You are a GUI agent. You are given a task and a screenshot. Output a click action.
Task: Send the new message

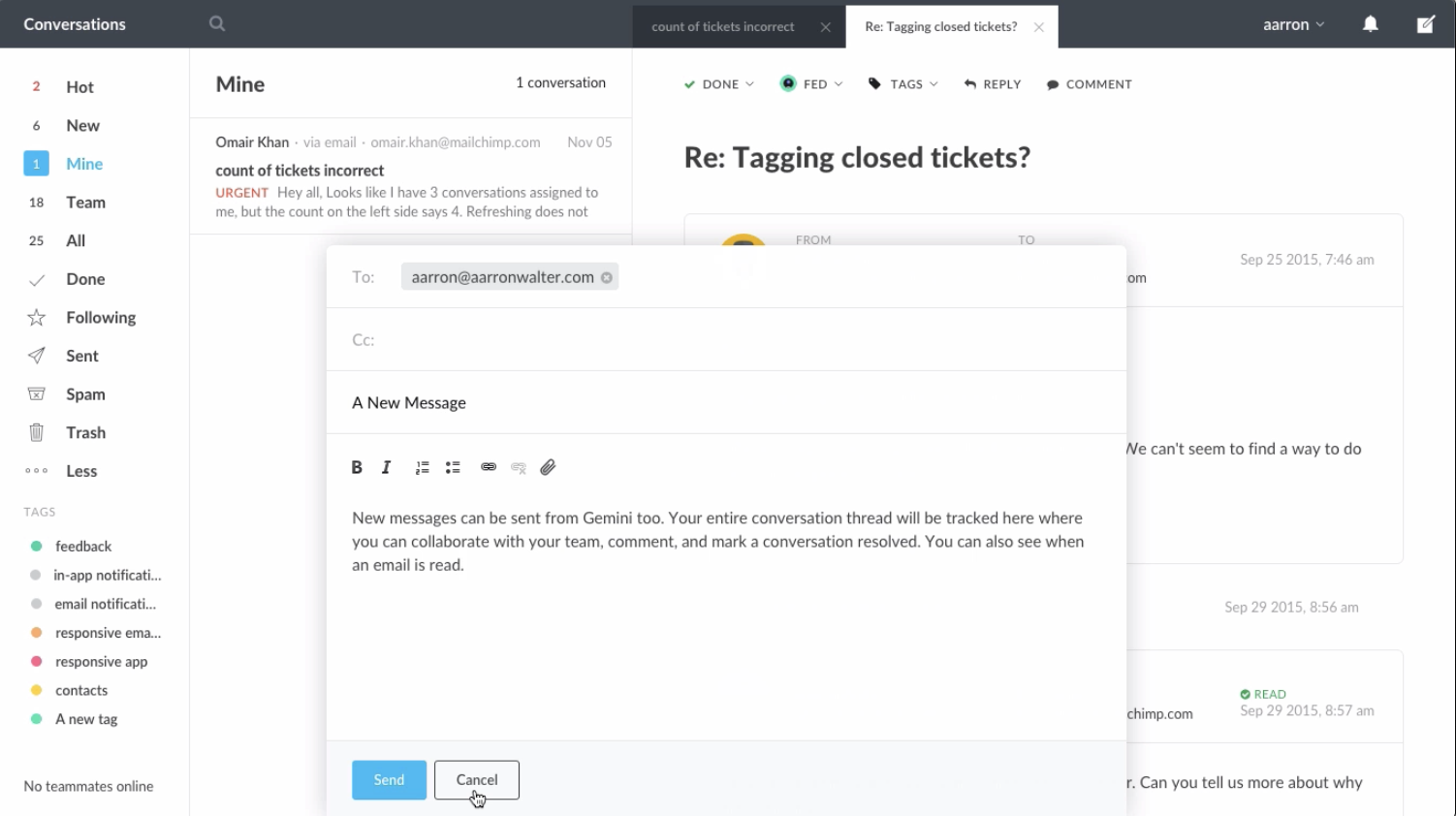[389, 780]
